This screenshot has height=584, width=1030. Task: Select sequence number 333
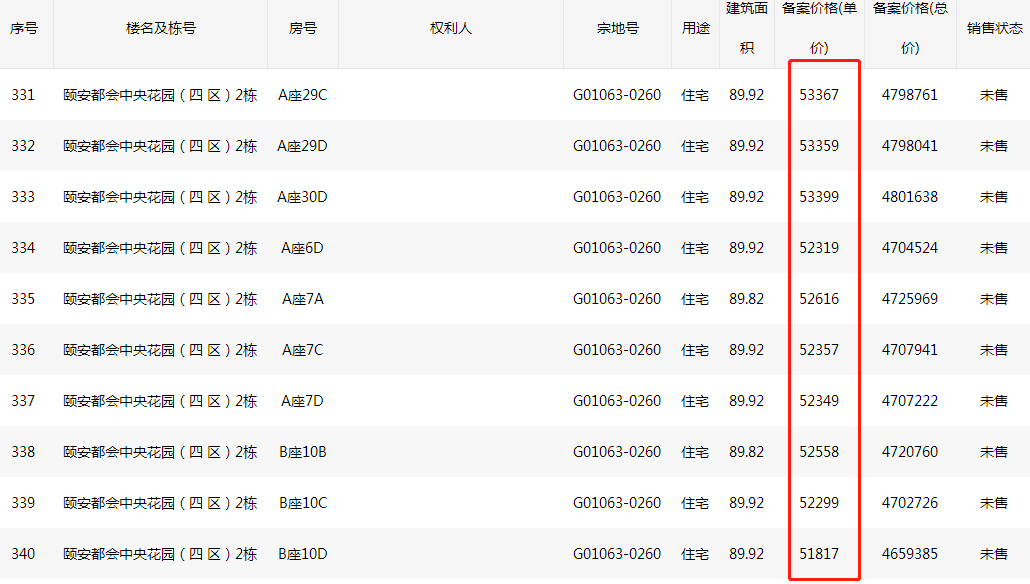[x=23, y=197]
